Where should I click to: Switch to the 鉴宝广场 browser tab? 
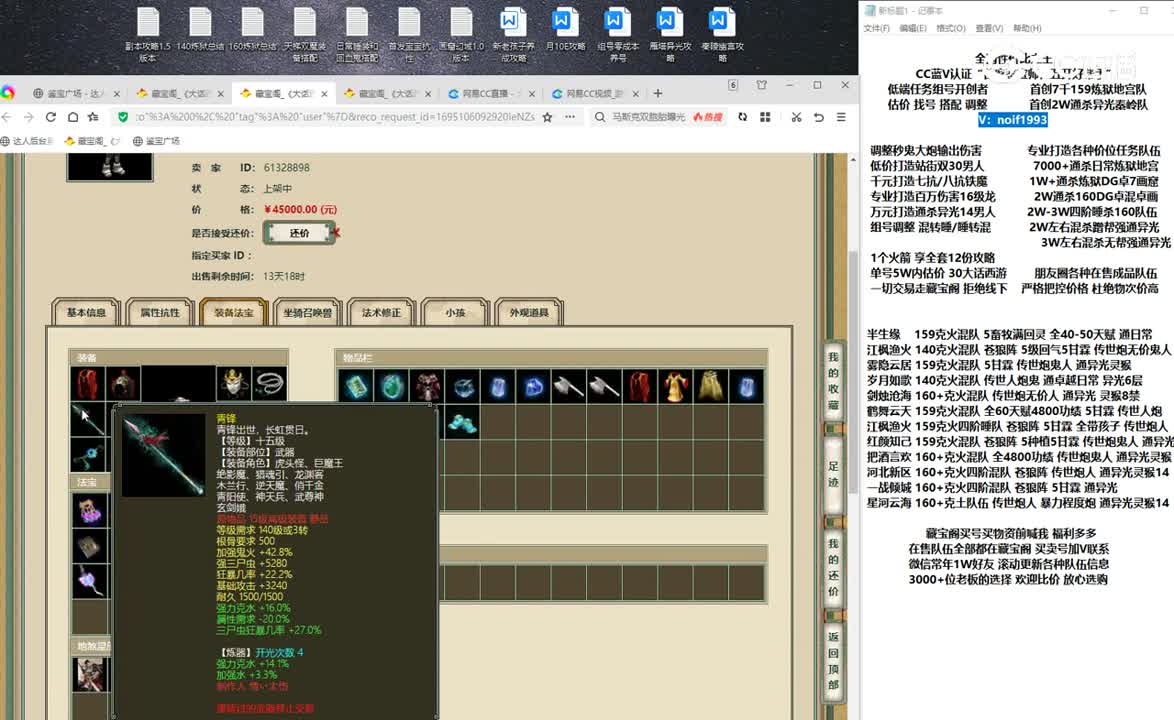pos(76,94)
